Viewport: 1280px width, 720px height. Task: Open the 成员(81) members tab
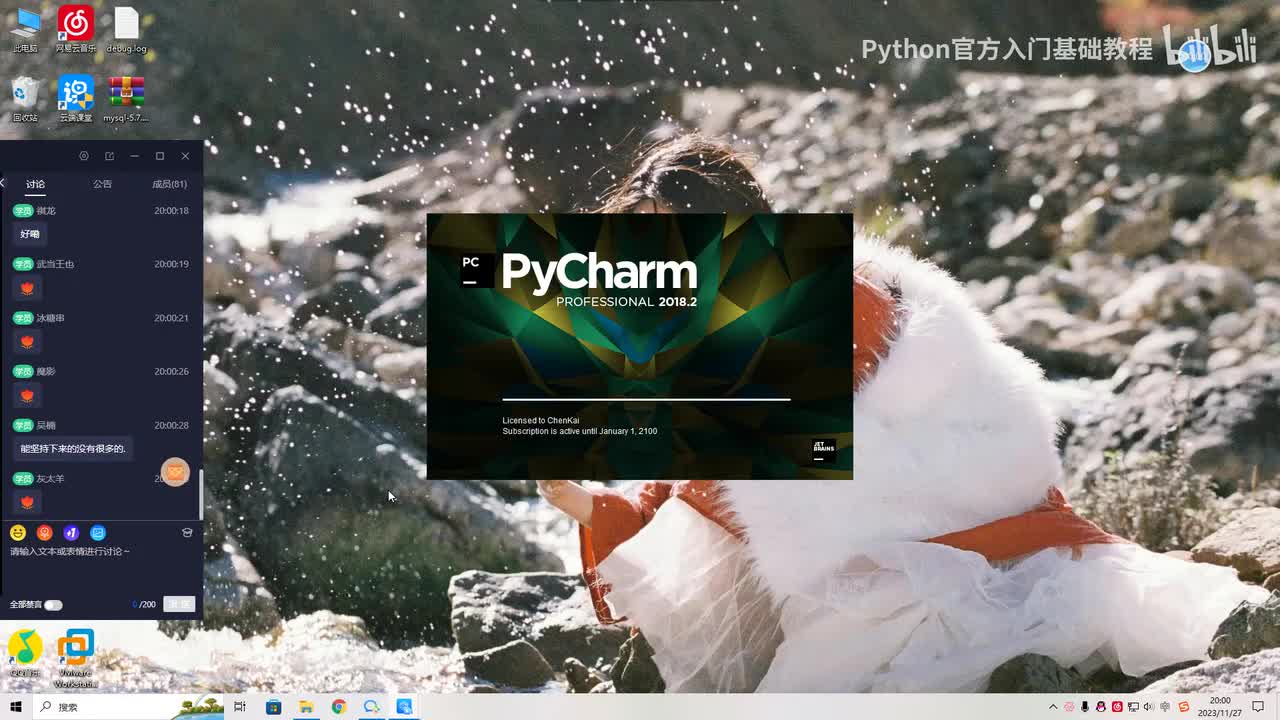coord(169,184)
